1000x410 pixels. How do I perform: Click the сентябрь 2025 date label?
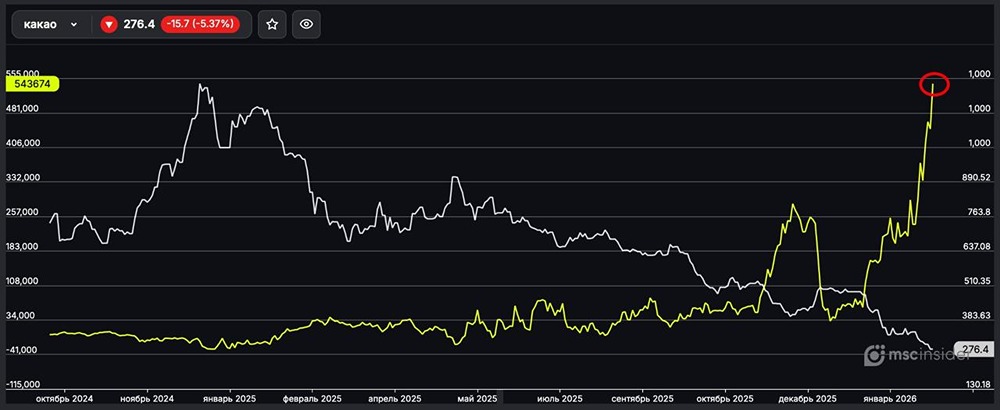[641, 397]
